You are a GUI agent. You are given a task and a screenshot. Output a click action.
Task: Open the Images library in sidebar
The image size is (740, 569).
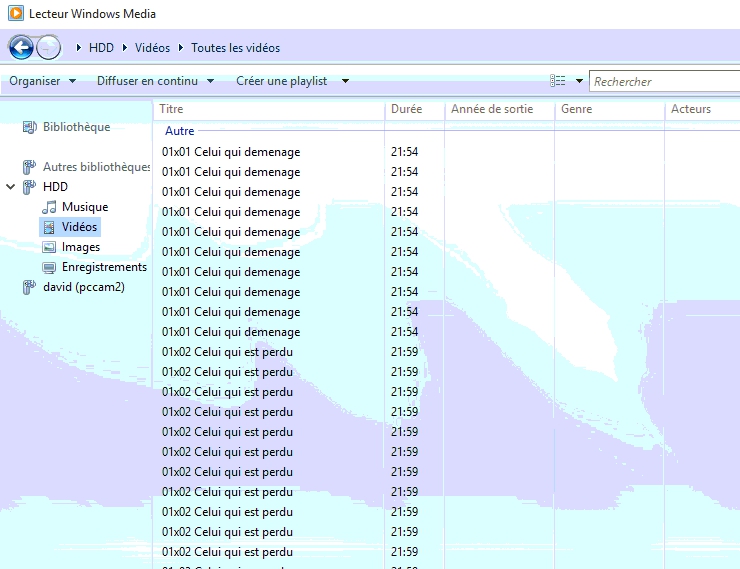pyautogui.click(x=80, y=247)
